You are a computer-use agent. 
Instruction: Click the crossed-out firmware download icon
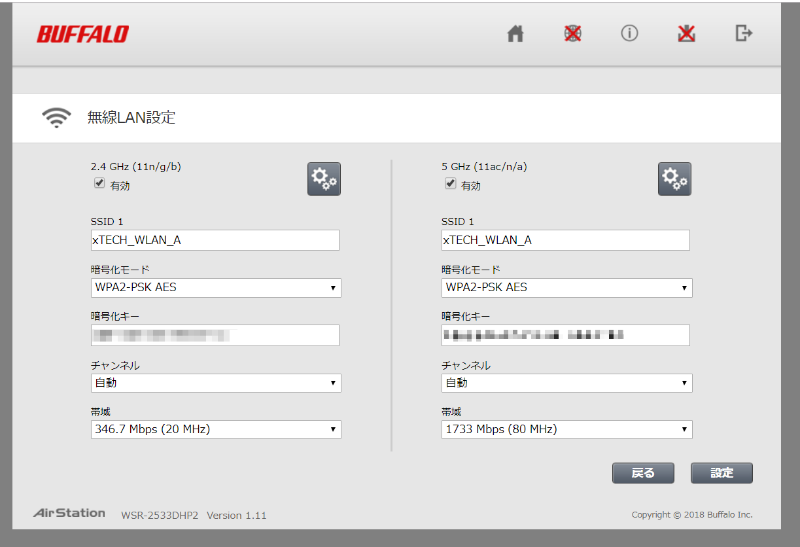(686, 33)
